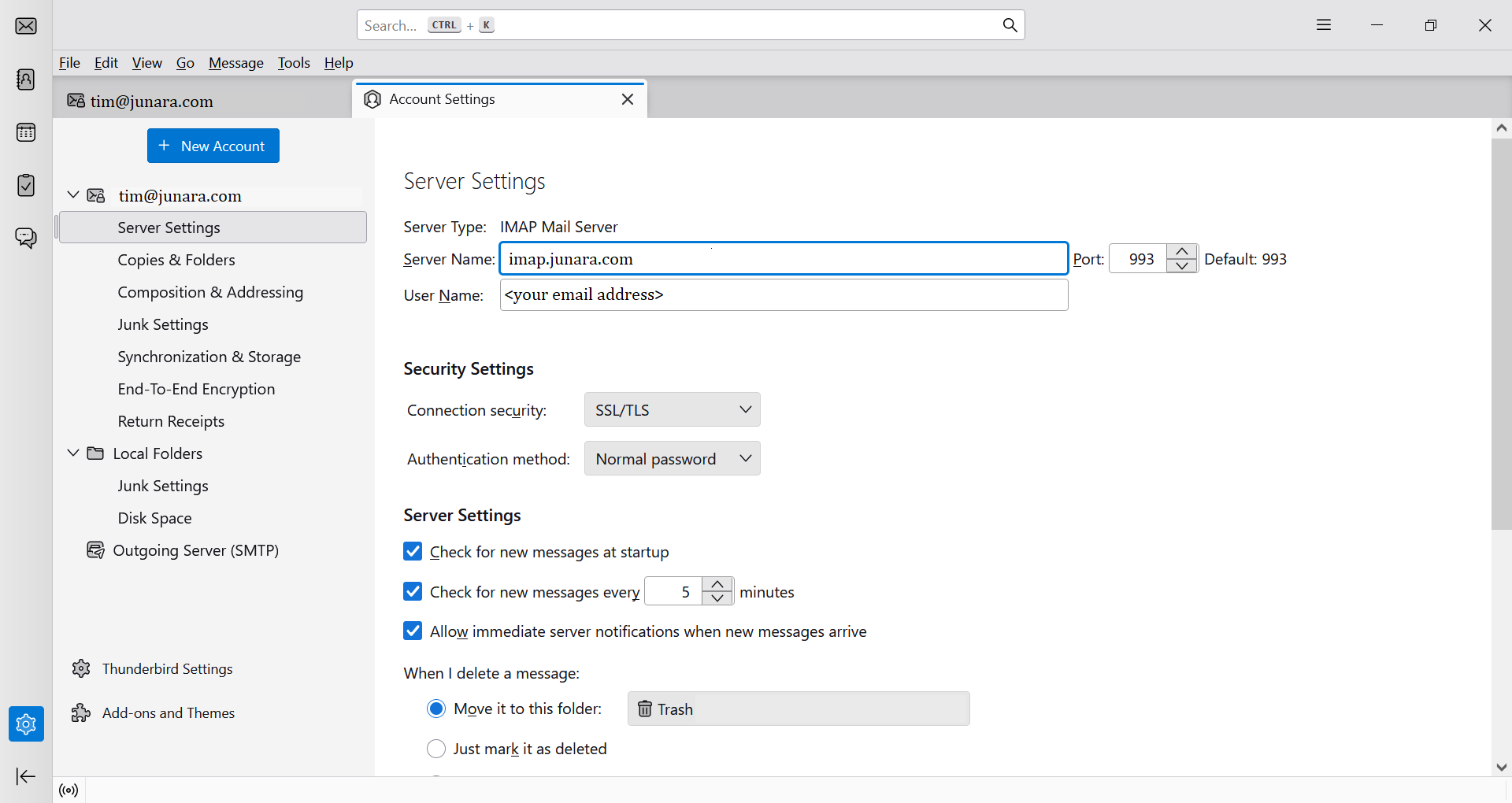The width and height of the screenshot is (1512, 803).
Task: Select Synchronization & Storage
Action: click(213, 357)
